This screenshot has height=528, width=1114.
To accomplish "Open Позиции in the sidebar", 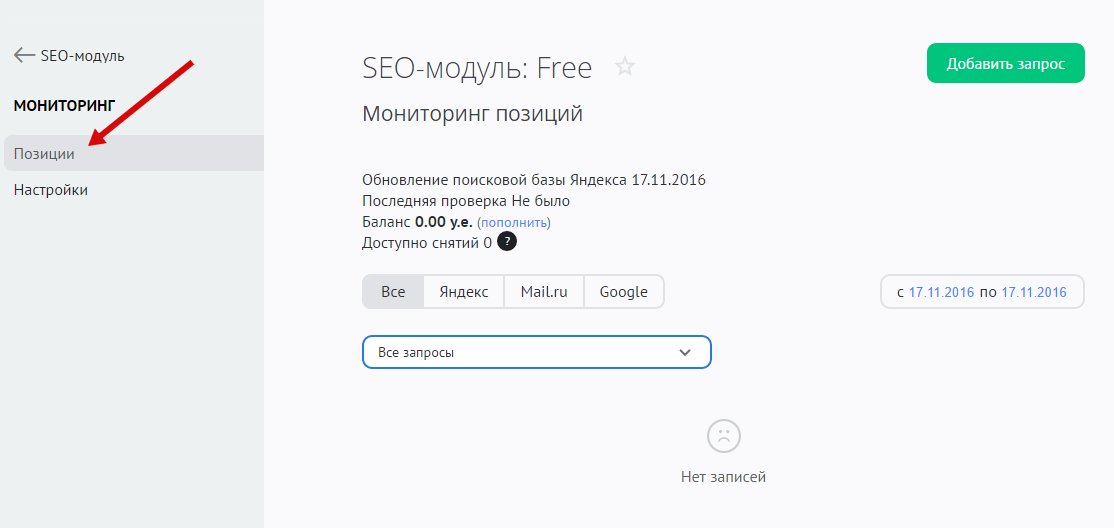I will point(44,154).
